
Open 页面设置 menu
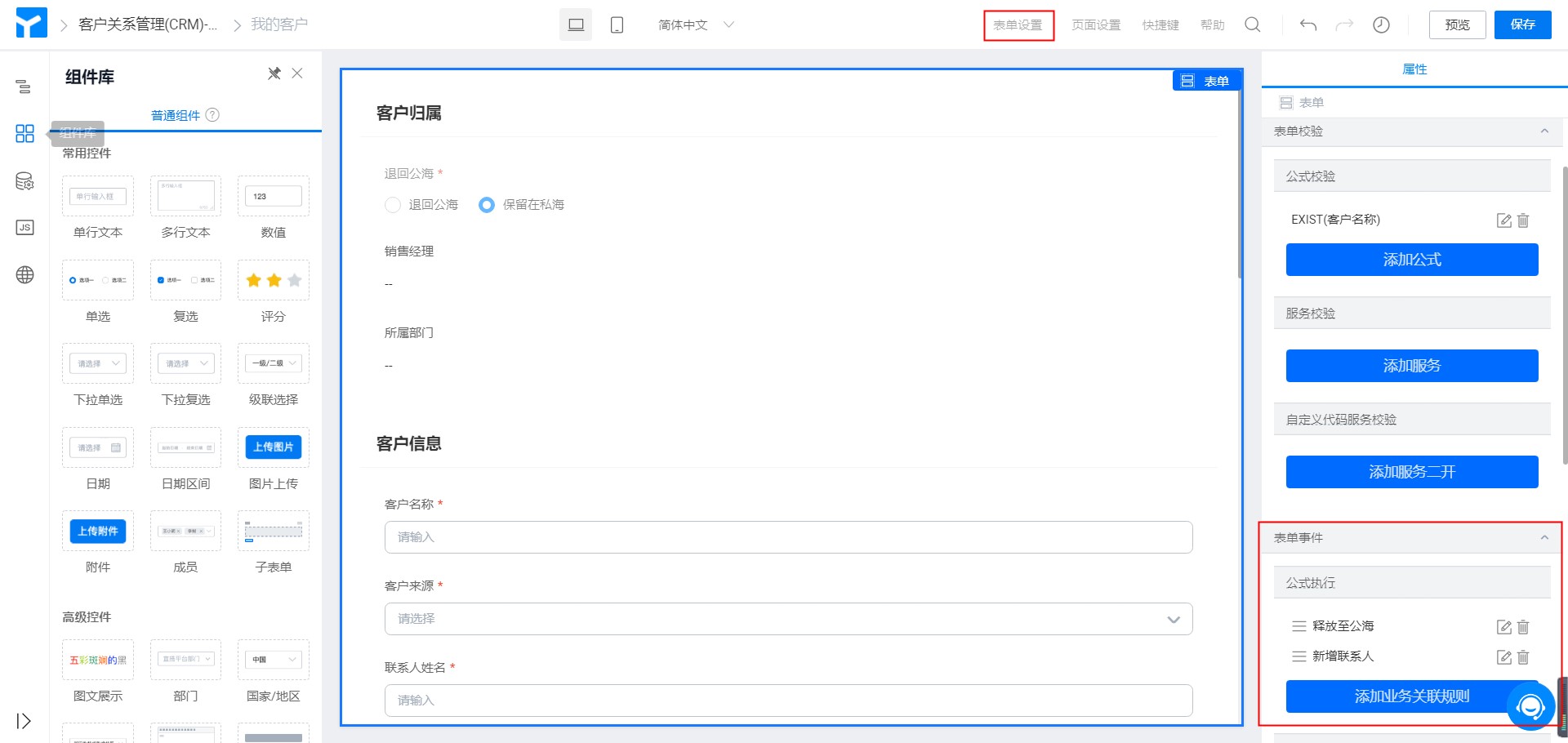tap(1096, 25)
